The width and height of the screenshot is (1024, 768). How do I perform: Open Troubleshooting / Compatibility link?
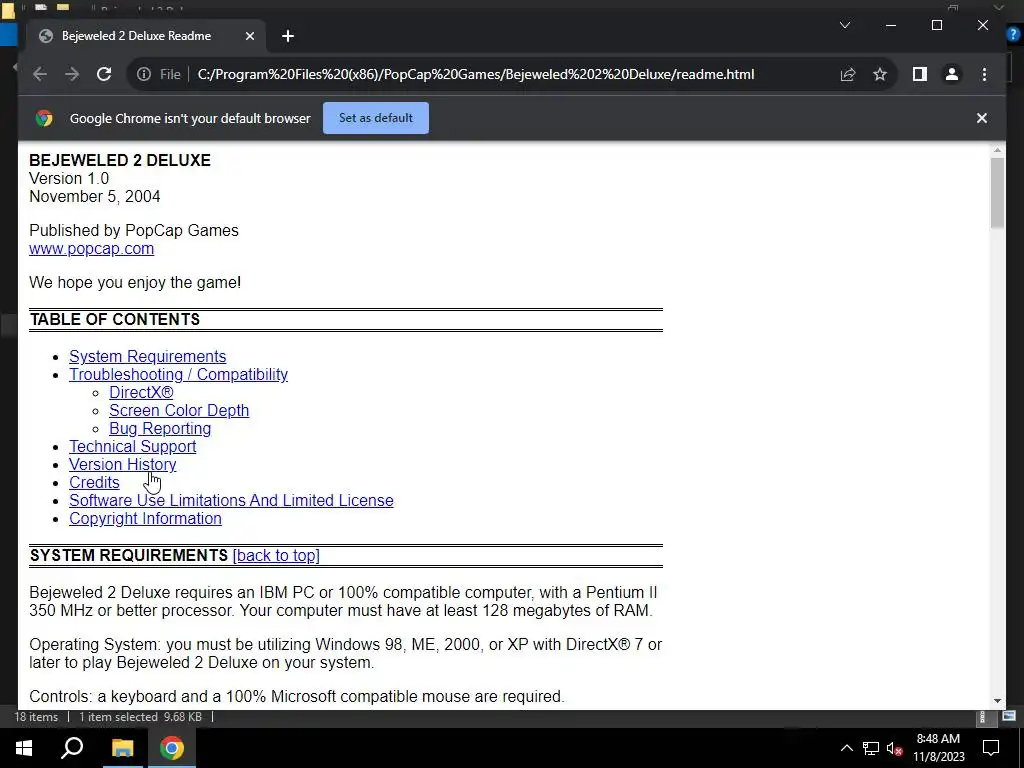click(178, 374)
